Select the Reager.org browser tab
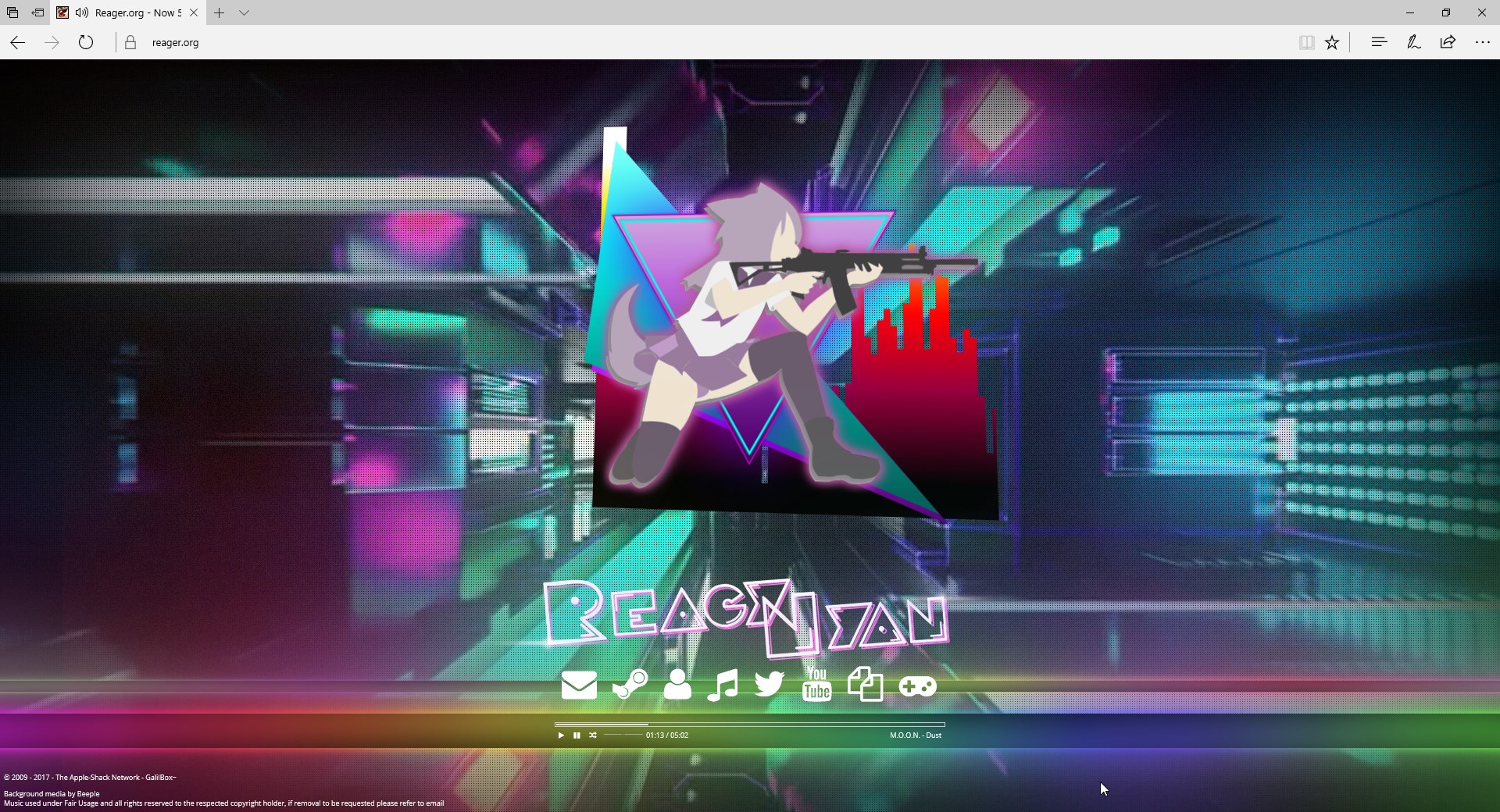 [127, 12]
